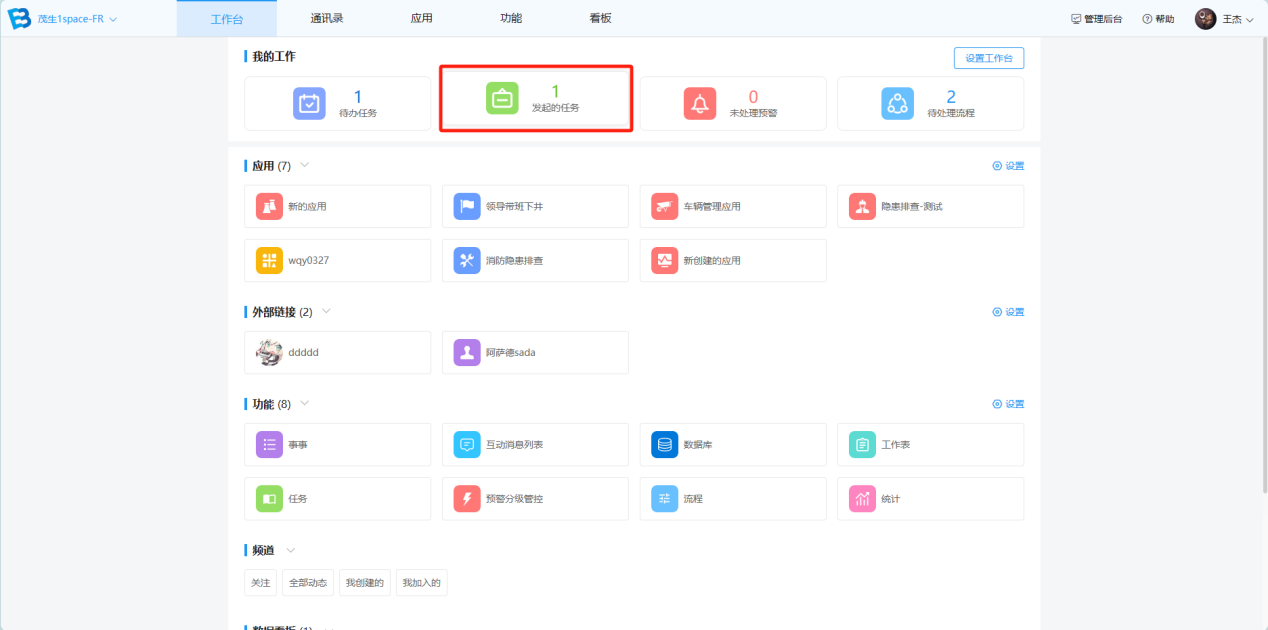Open the 待办任务 calendar icon card
Viewport: 1268px width, 630px height.
click(309, 103)
